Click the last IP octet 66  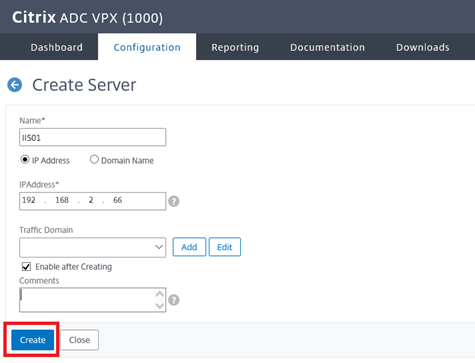coord(117,200)
